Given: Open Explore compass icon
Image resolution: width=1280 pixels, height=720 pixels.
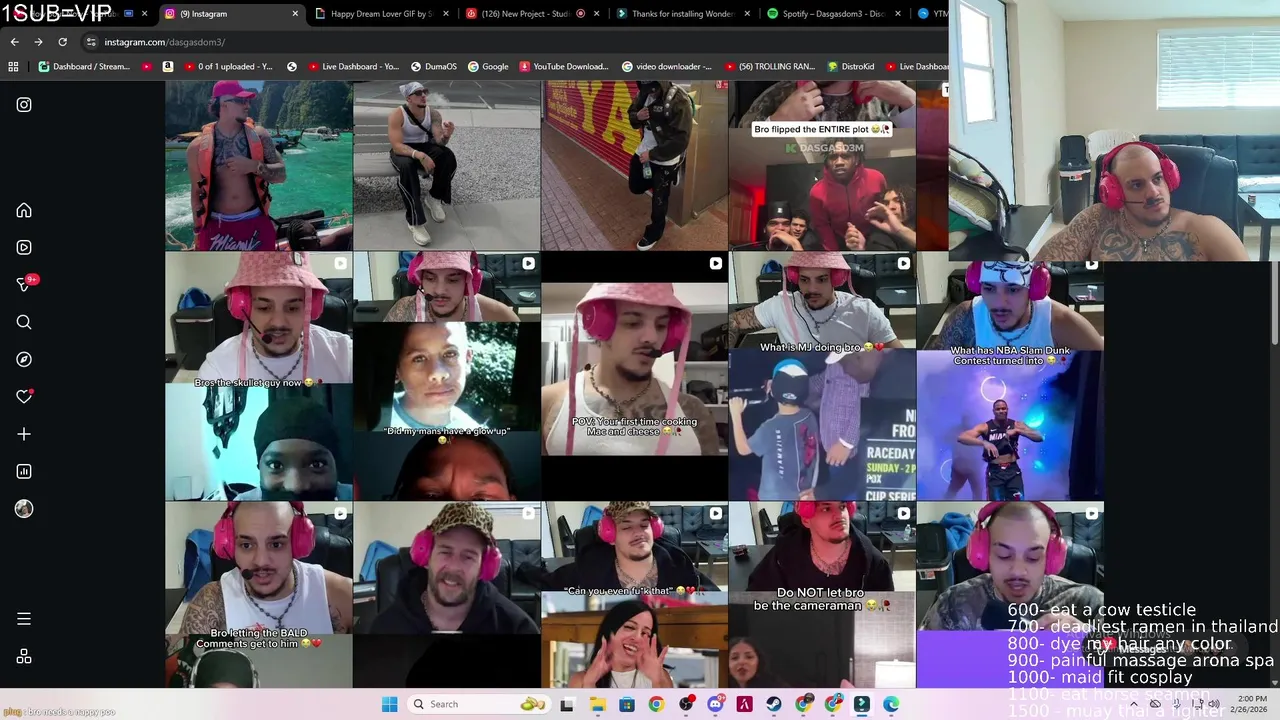Looking at the screenshot, I should click(x=24, y=359).
